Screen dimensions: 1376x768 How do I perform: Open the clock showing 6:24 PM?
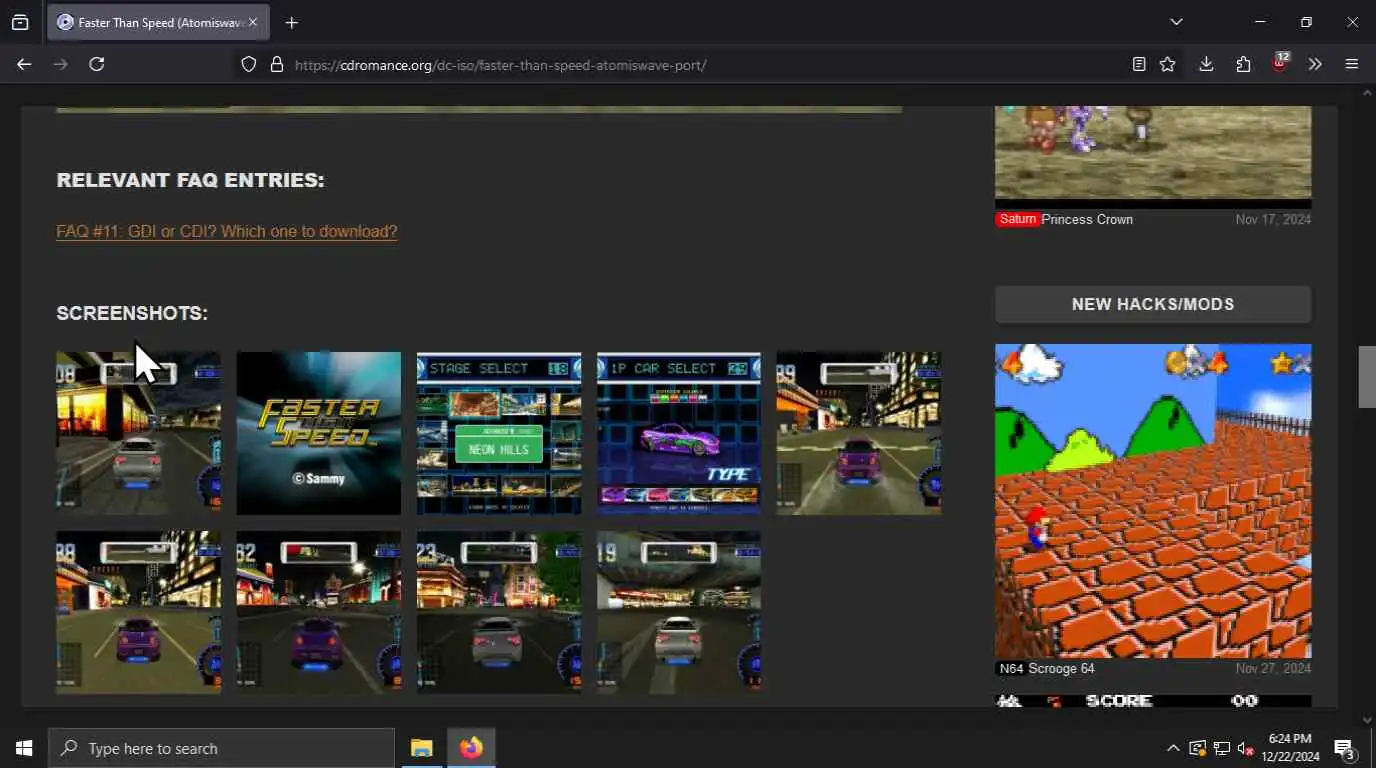tap(1290, 748)
